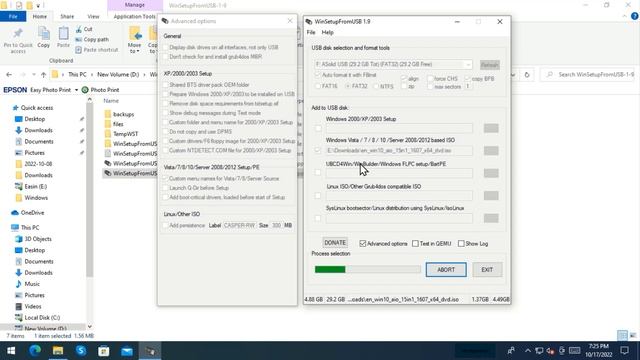Open the Windows Start menu
640x360 pixels.
click(11, 351)
